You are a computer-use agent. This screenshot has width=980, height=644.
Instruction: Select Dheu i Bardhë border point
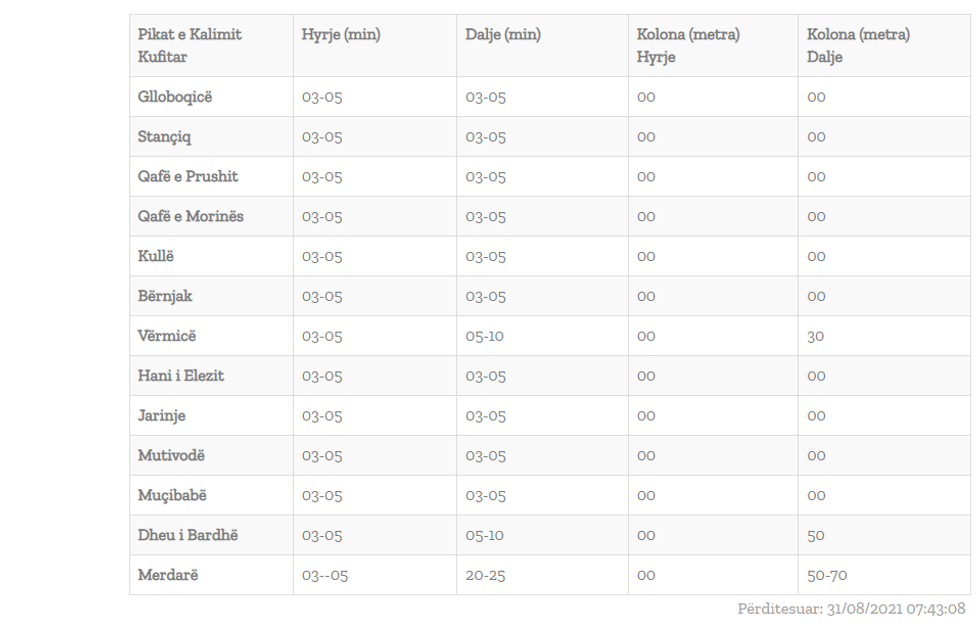(x=188, y=535)
